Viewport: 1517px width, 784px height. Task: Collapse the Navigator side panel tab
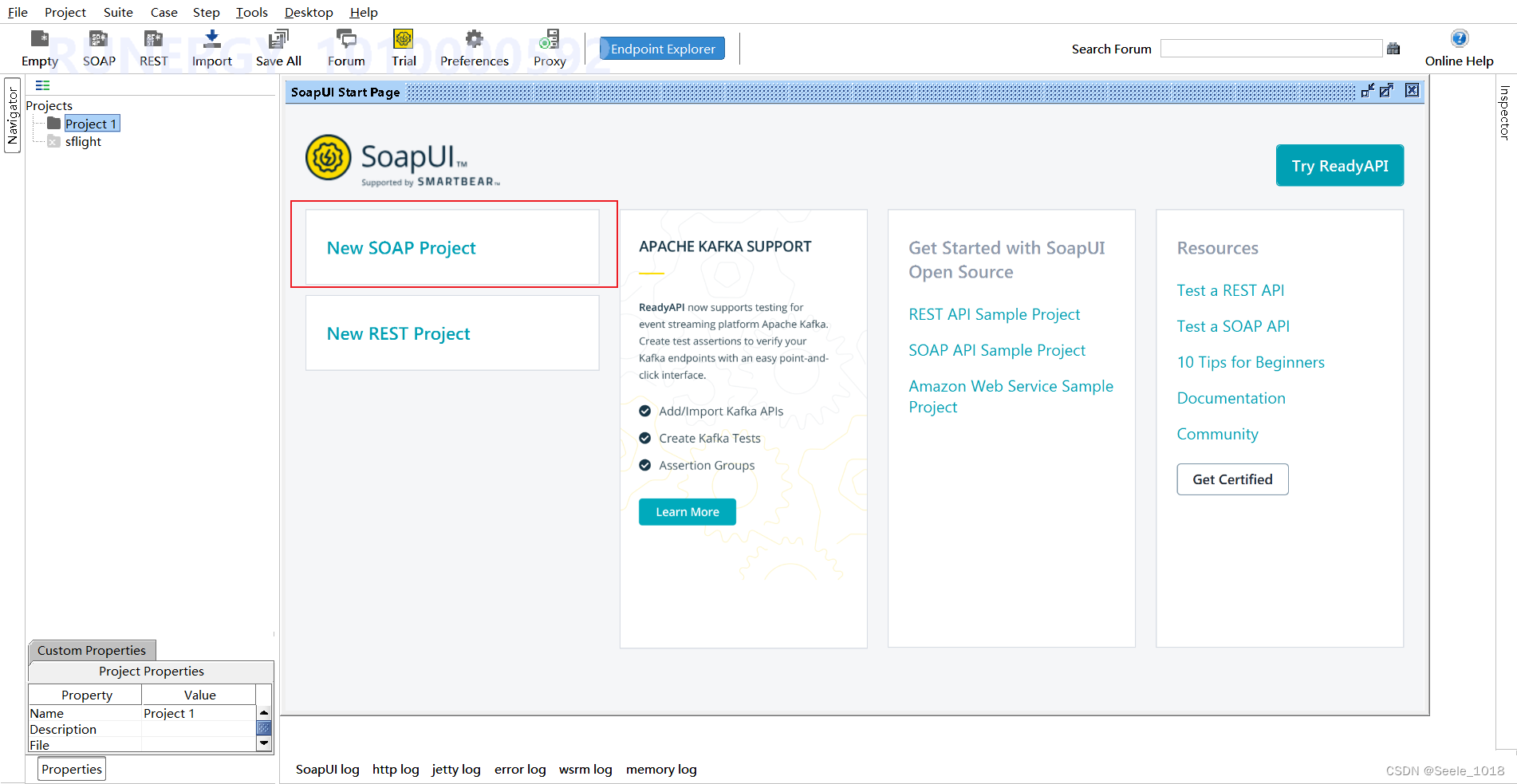tap(12, 115)
